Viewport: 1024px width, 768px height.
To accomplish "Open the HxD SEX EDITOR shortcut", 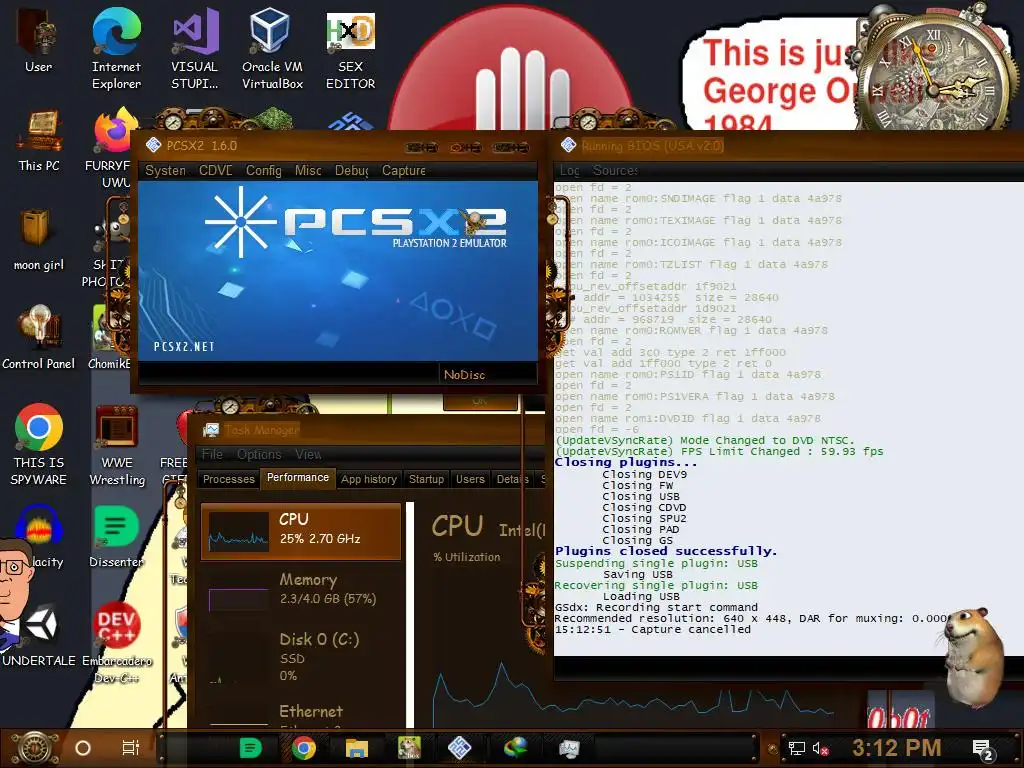I will click(351, 49).
